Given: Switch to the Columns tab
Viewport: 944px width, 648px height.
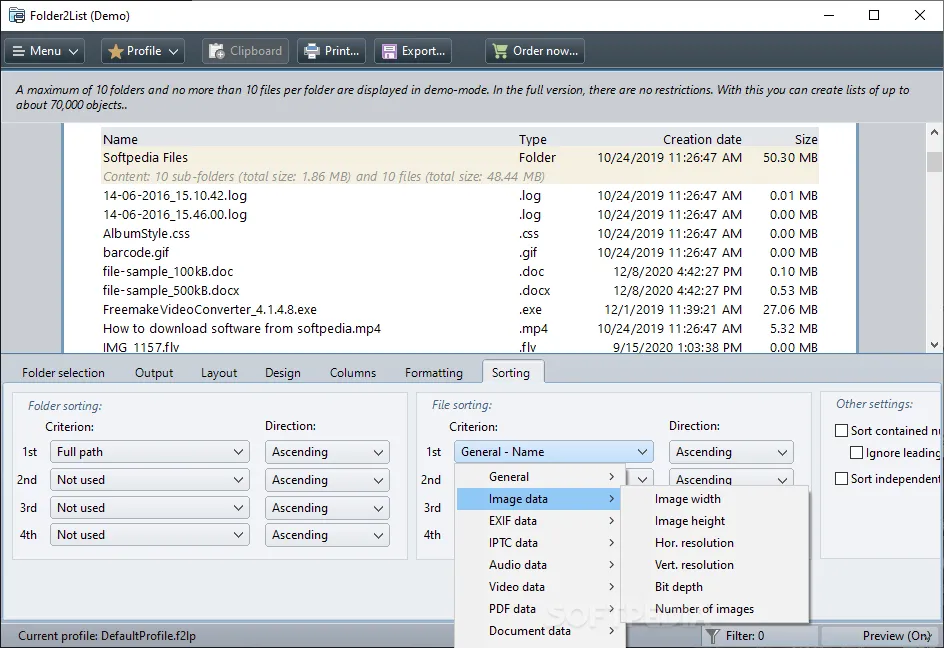Looking at the screenshot, I should [353, 373].
